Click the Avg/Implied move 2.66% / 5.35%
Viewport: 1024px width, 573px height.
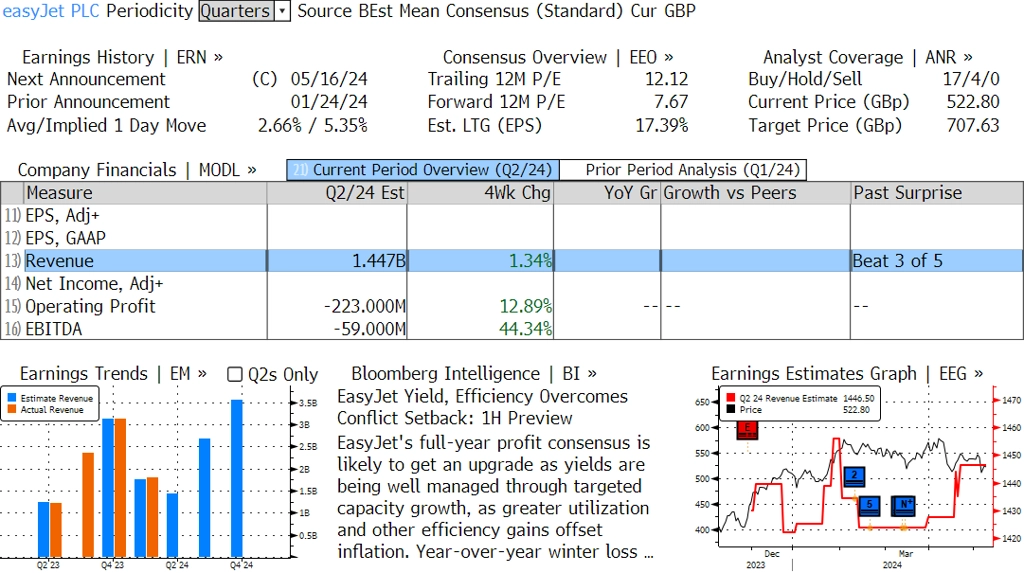(x=313, y=125)
